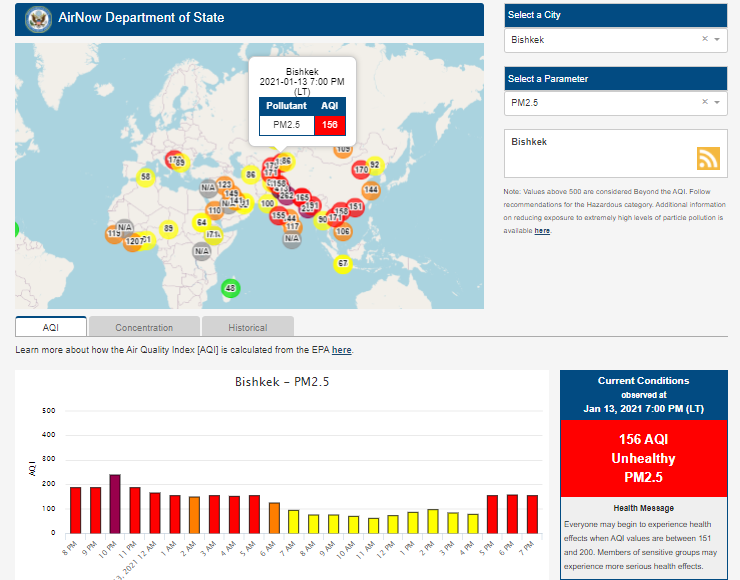Click the green 48 AQI map marker

[x=231, y=288]
